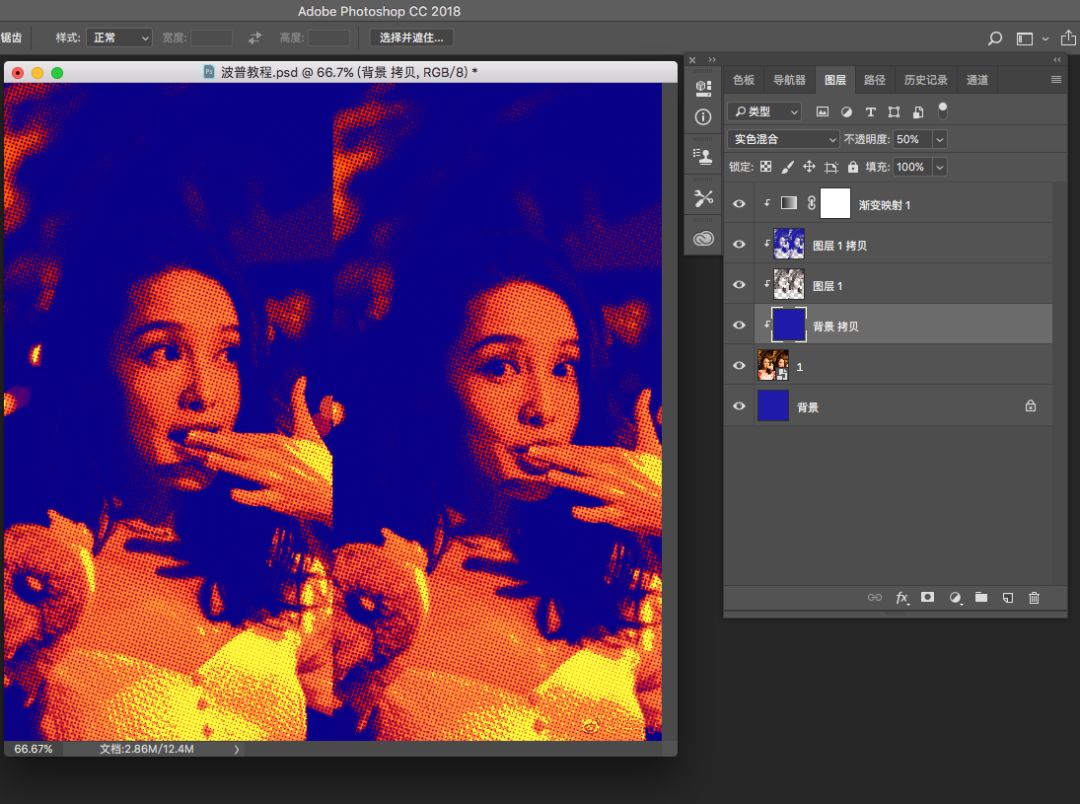Image resolution: width=1080 pixels, height=804 pixels.
Task: Select the 渐变映射 1 layer name
Action: coord(884,205)
